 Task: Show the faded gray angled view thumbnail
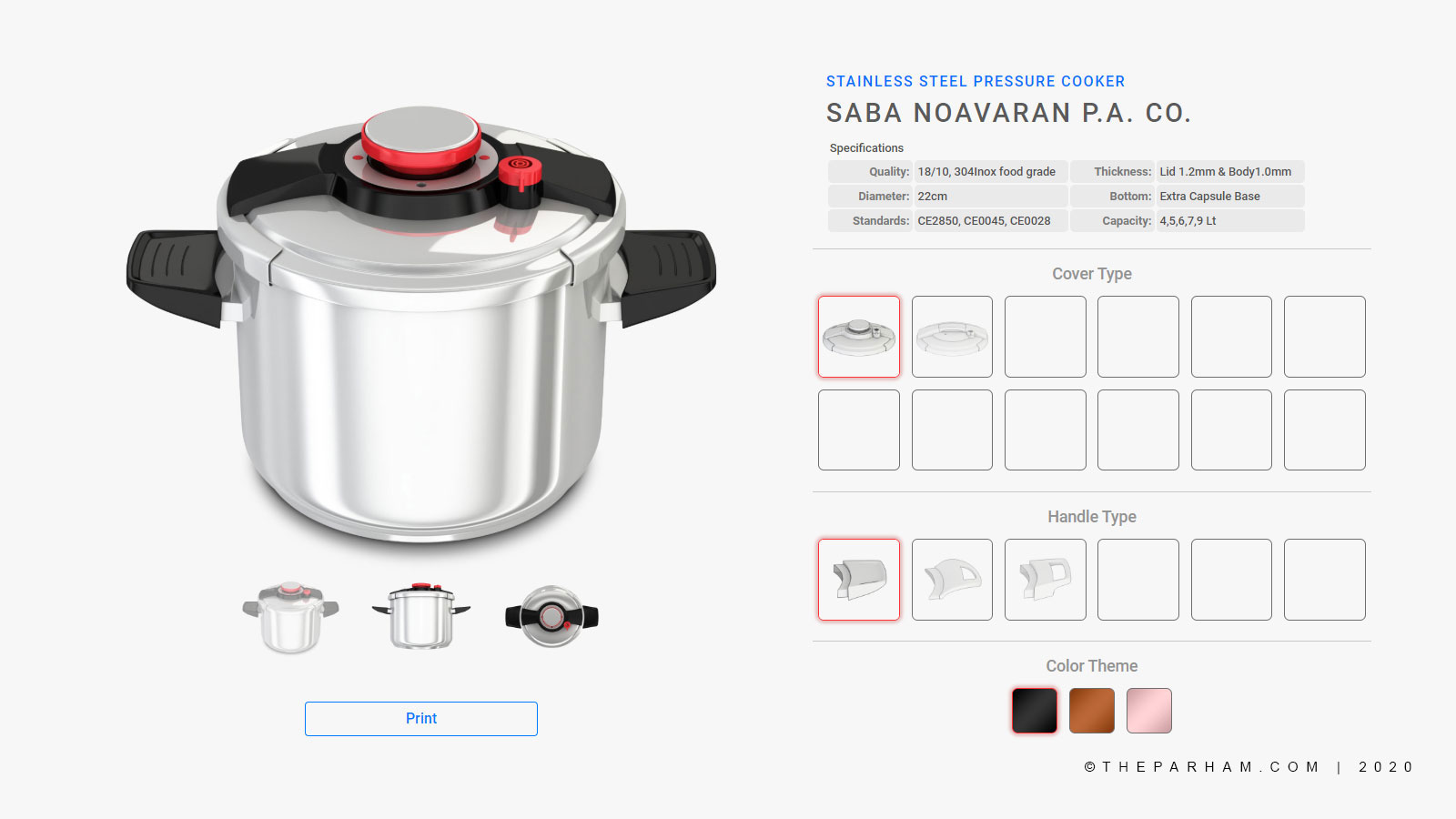[290, 617]
